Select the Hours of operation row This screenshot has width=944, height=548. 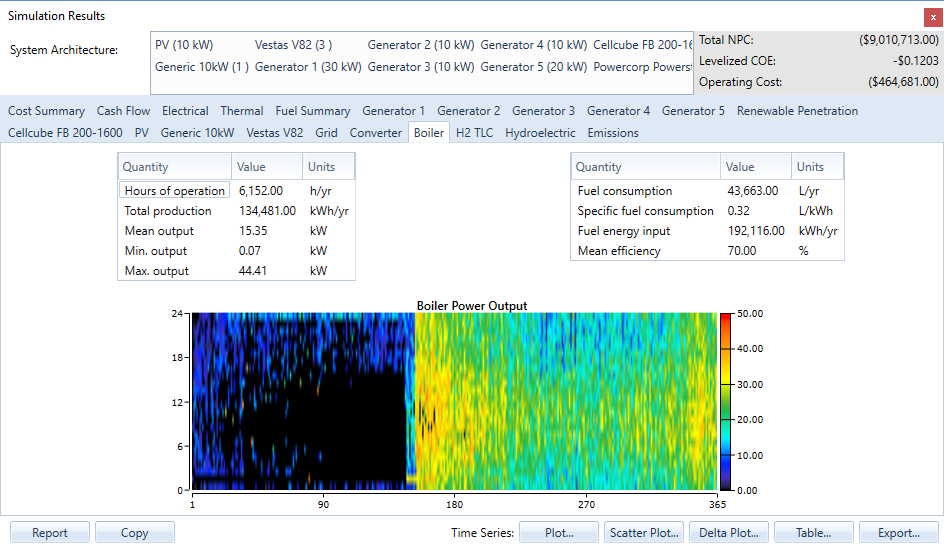(175, 191)
